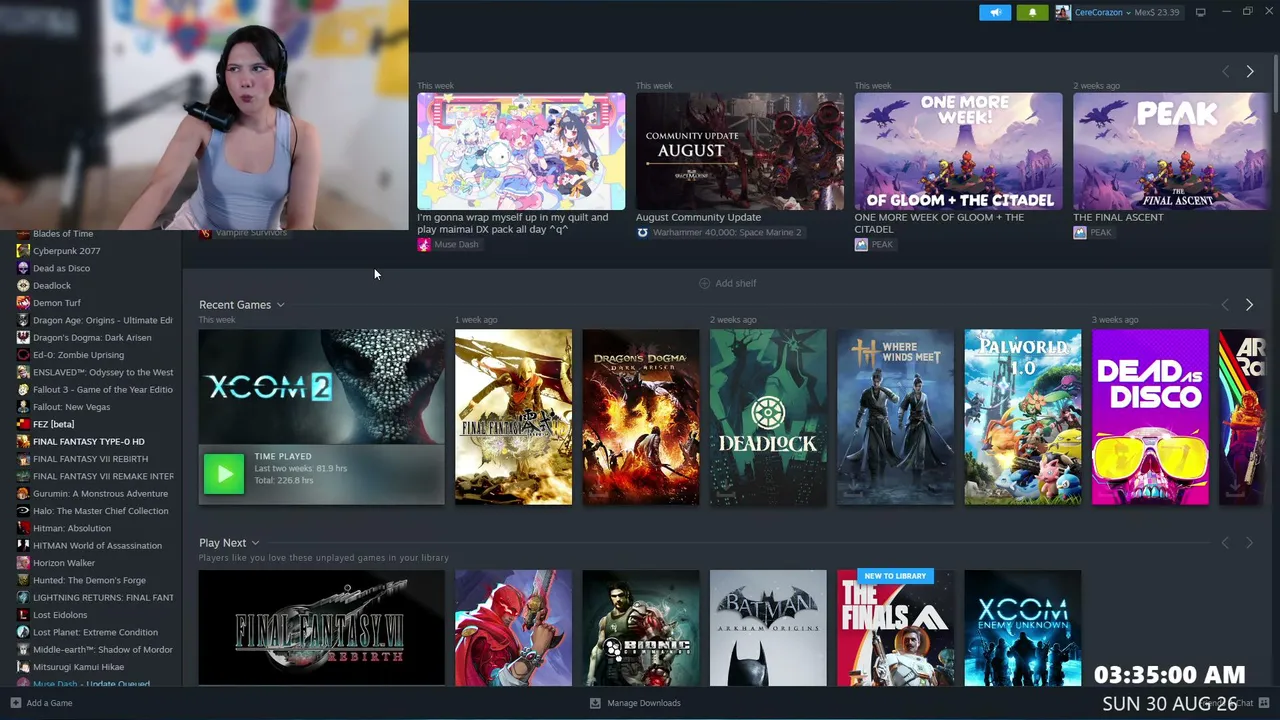Click the Dragon Age: Origins sidebar icon
1280x720 pixels.
tap(23, 320)
